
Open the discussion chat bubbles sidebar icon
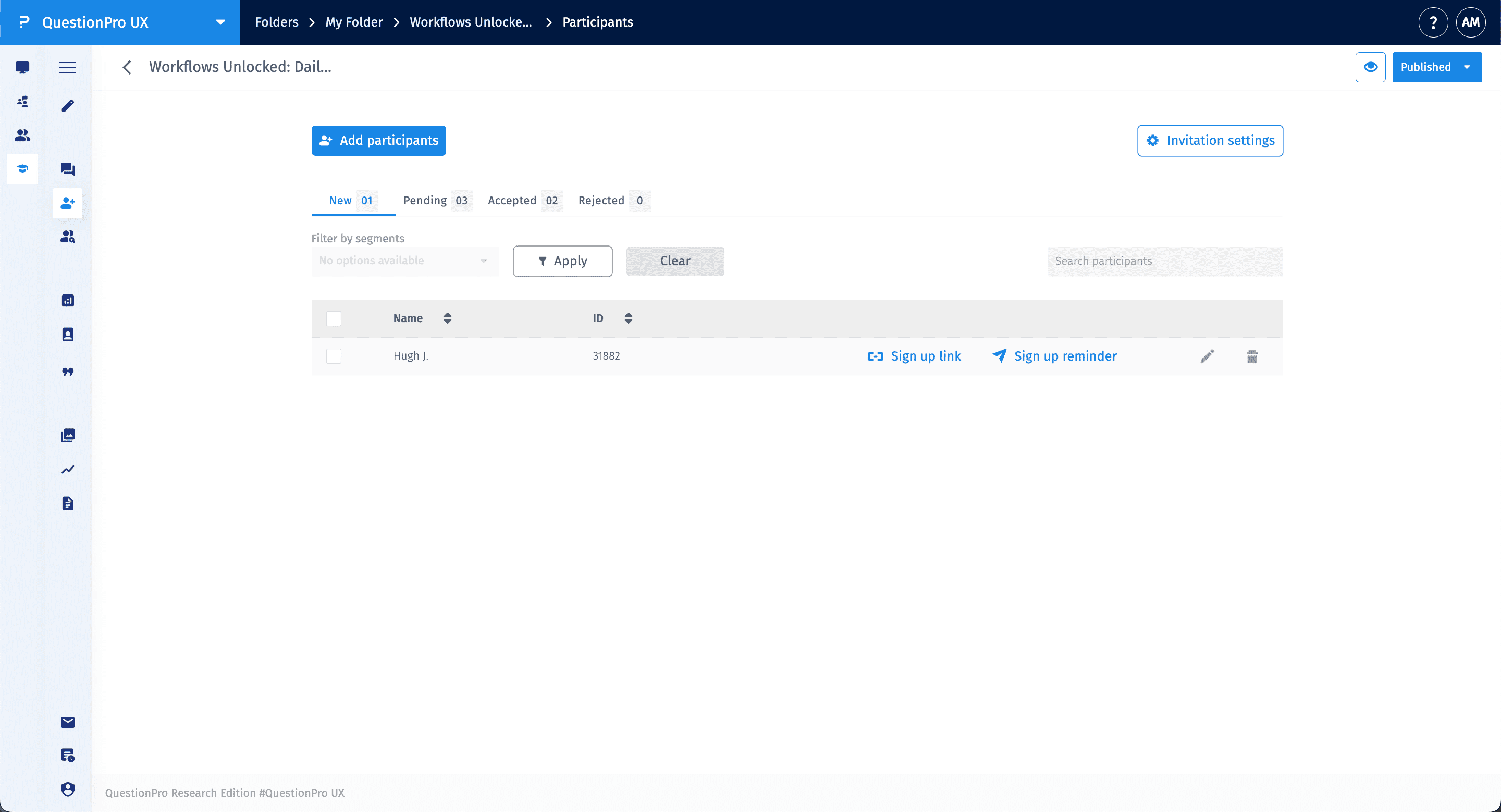pos(68,169)
